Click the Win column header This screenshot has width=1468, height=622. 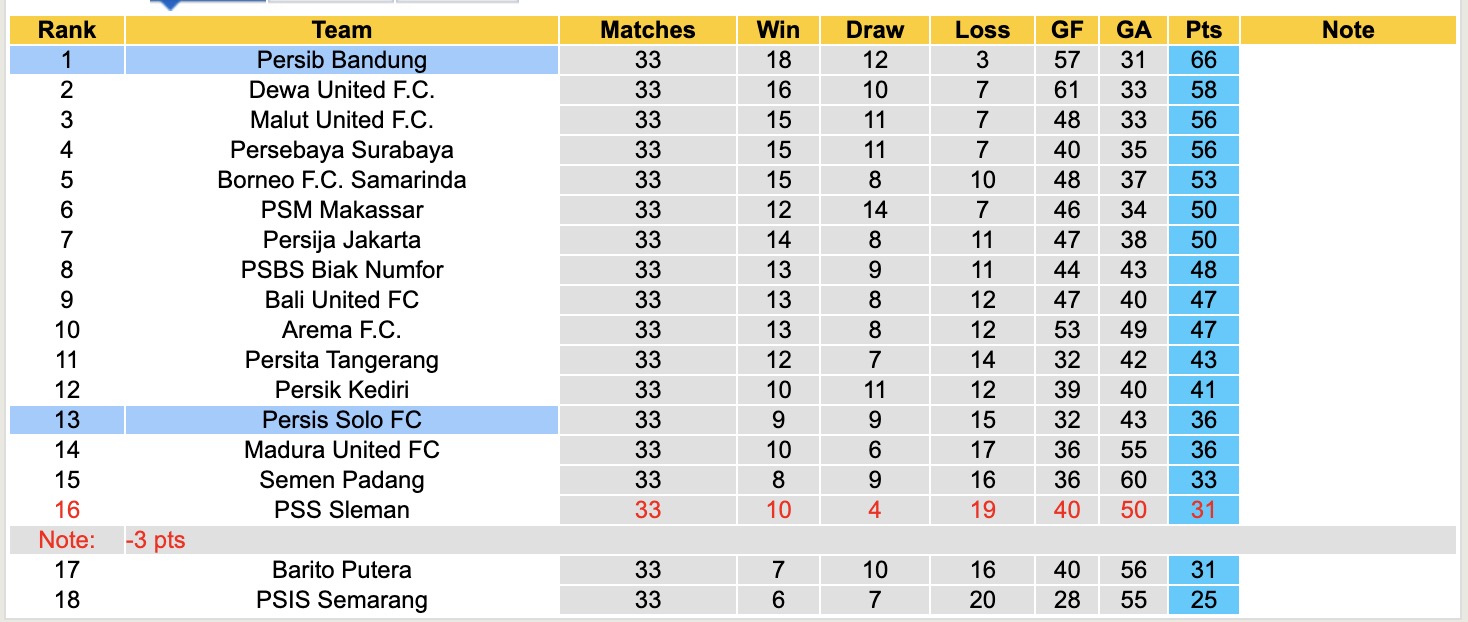[778, 30]
